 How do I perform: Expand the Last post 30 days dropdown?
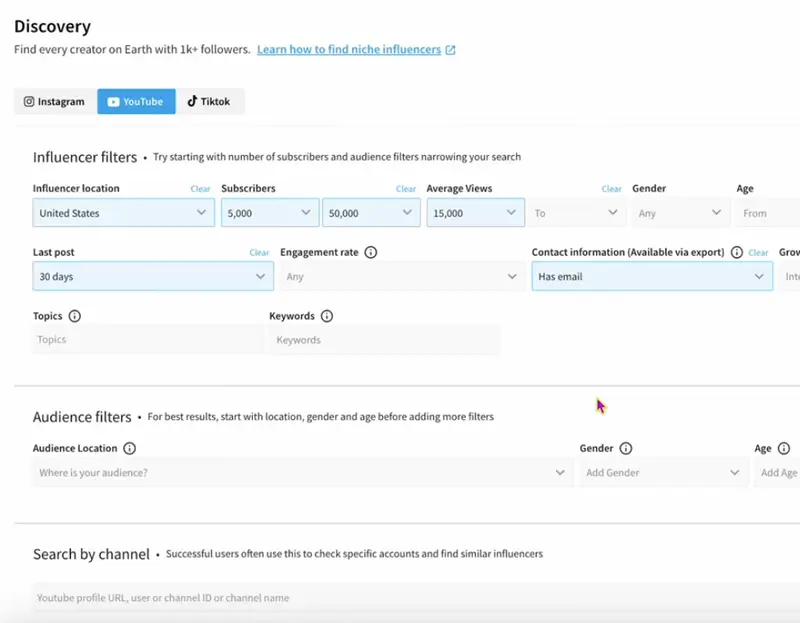[x=152, y=277]
